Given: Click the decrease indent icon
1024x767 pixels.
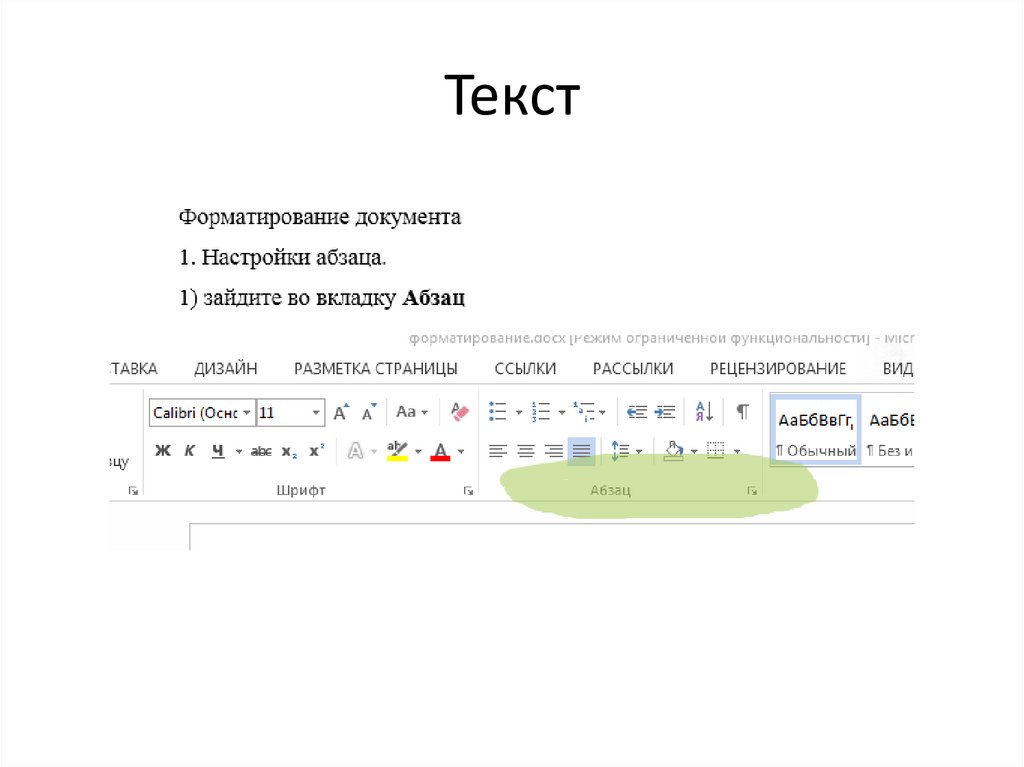Looking at the screenshot, I should pos(637,412).
